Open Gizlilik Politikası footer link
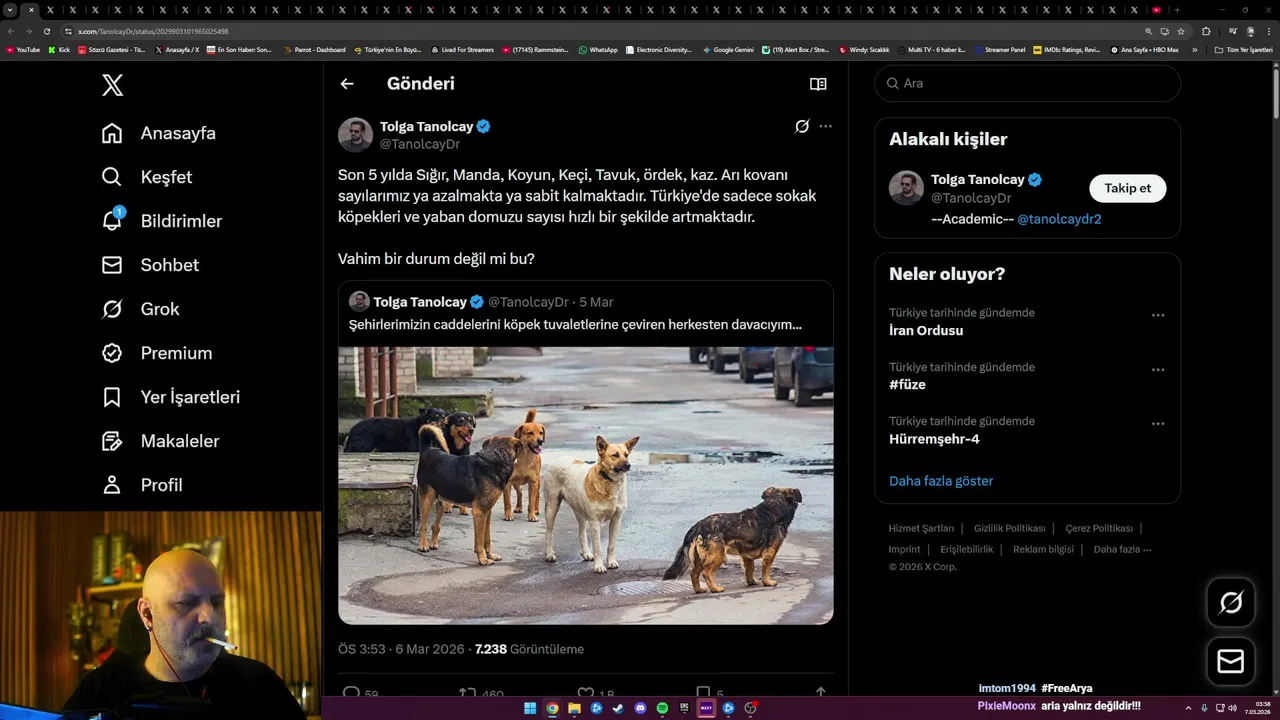This screenshot has height=720, width=1280. pos(1009,528)
